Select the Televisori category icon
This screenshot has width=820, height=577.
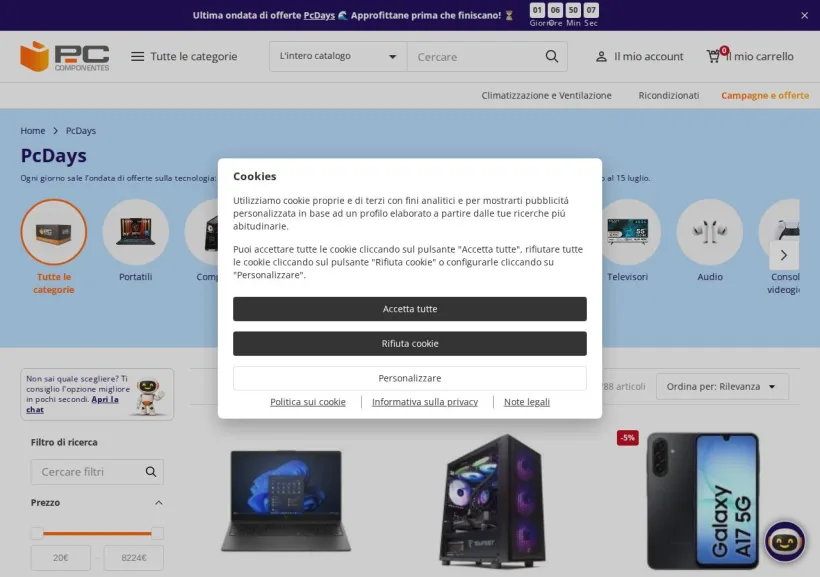pyautogui.click(x=628, y=232)
